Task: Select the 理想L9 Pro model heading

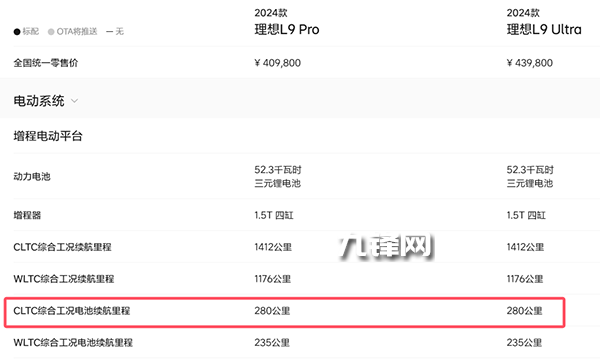Action: pyautogui.click(x=287, y=29)
